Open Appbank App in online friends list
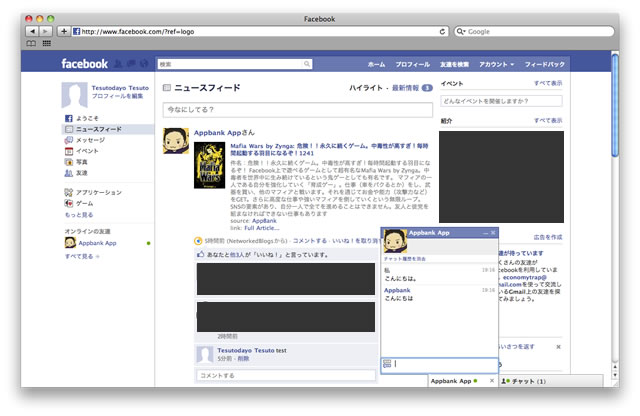640x416 pixels. [98, 243]
